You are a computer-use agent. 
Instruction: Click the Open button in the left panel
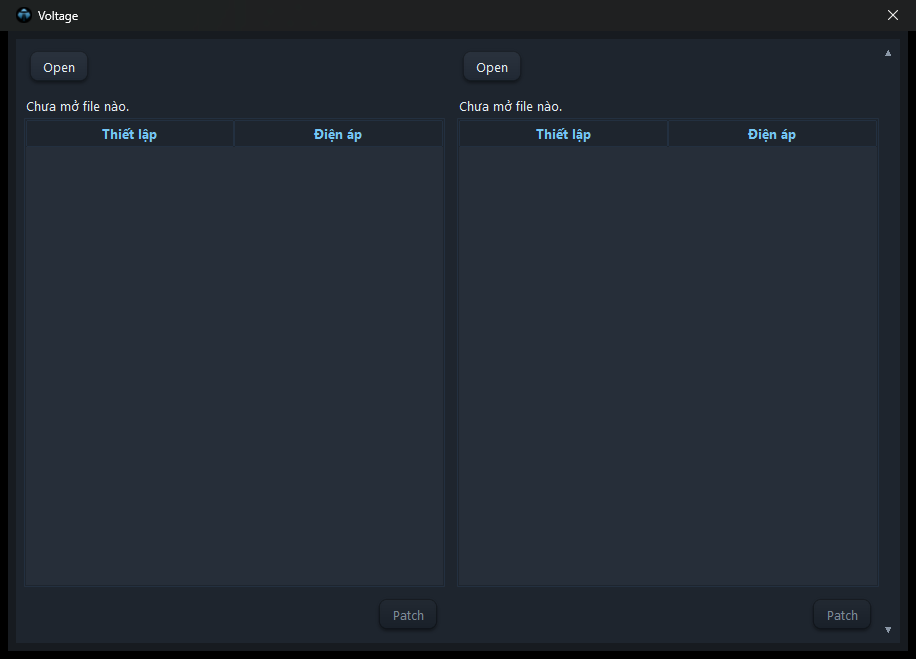pyautogui.click(x=59, y=67)
